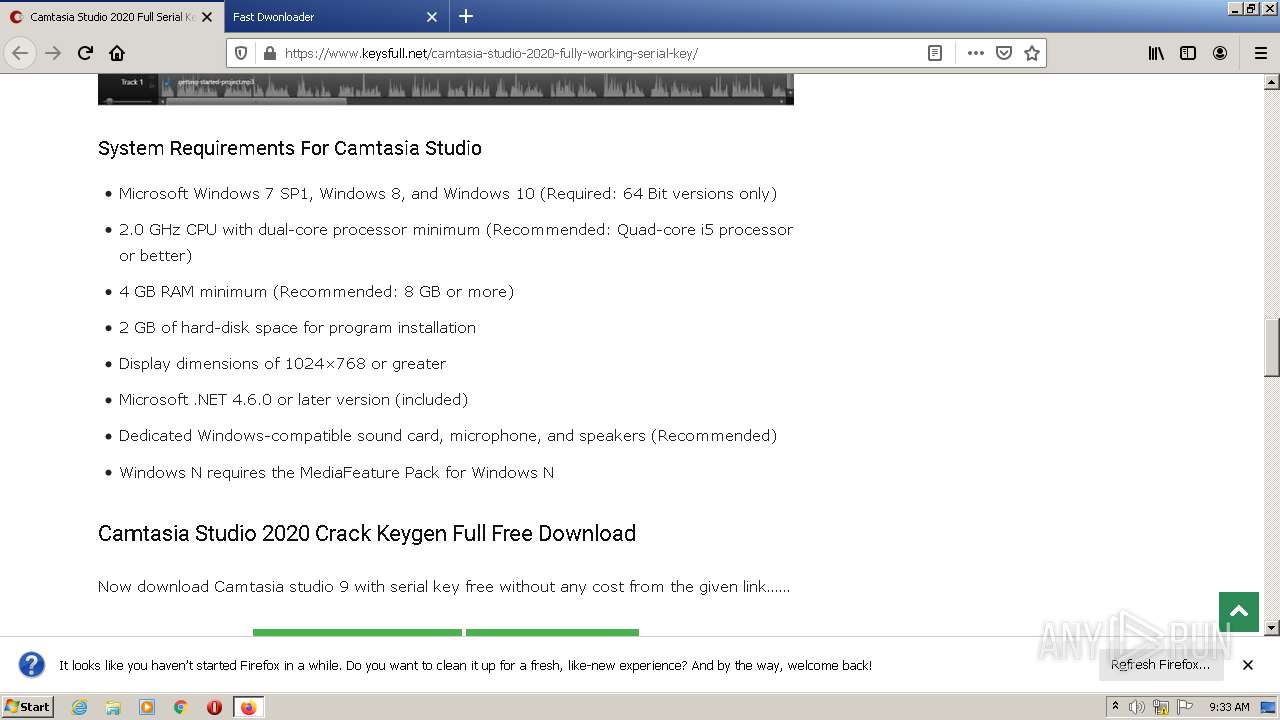Dismiss the Firefox refresh notification bar

[x=1248, y=665]
